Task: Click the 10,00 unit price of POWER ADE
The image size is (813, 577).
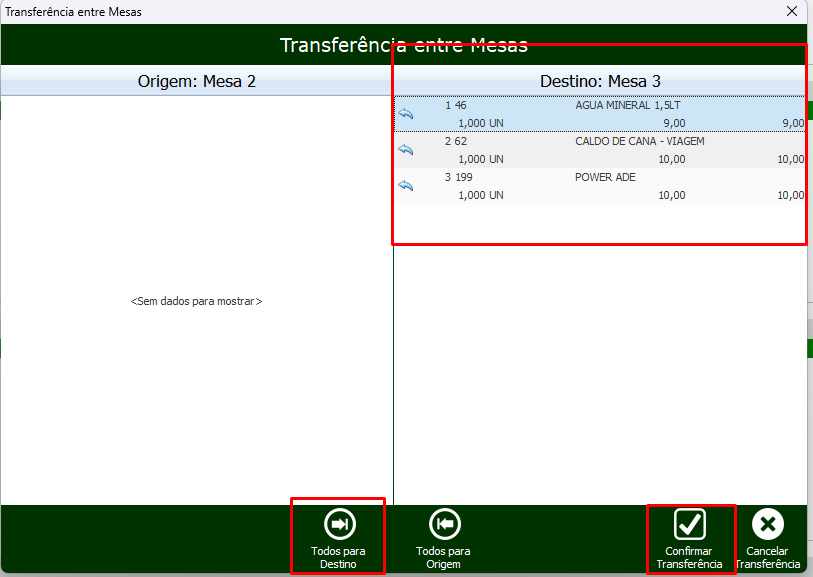Action: 671,195
